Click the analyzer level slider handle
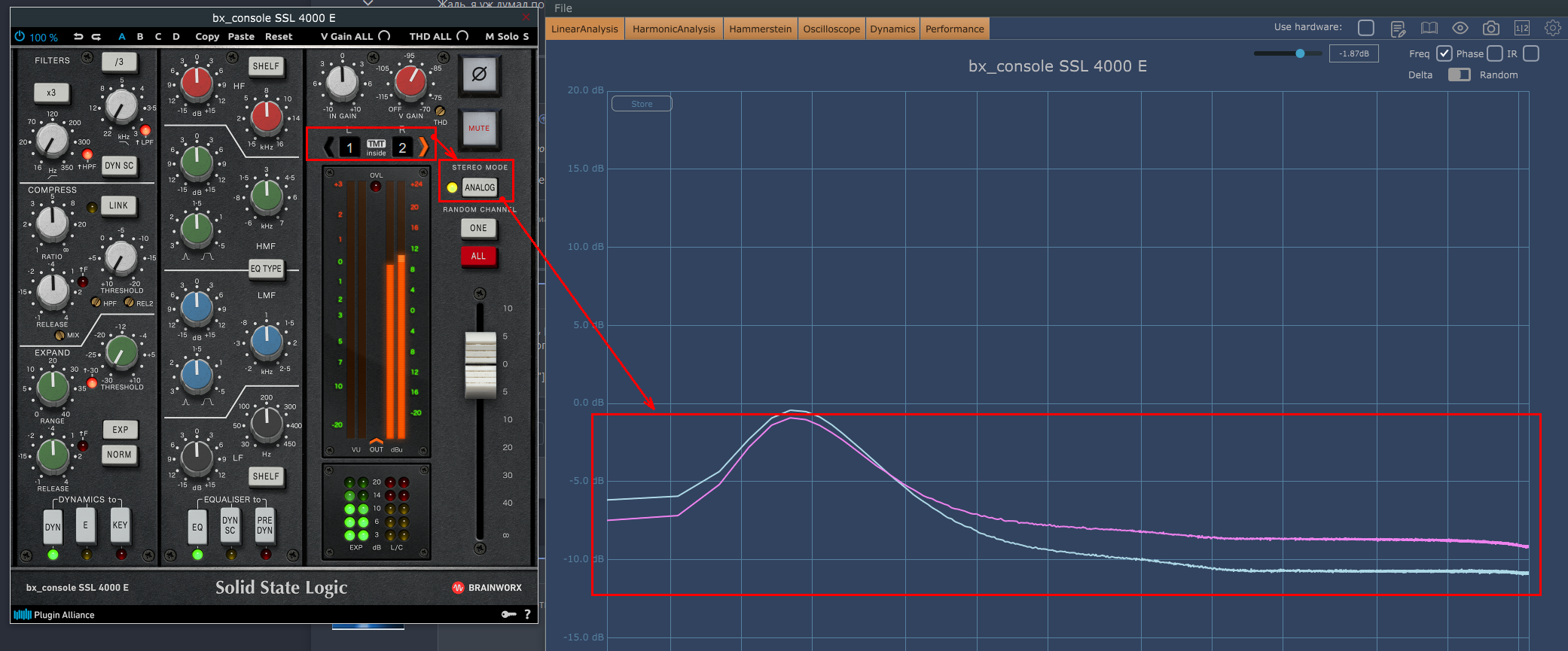The height and width of the screenshot is (651, 1568). (1300, 53)
